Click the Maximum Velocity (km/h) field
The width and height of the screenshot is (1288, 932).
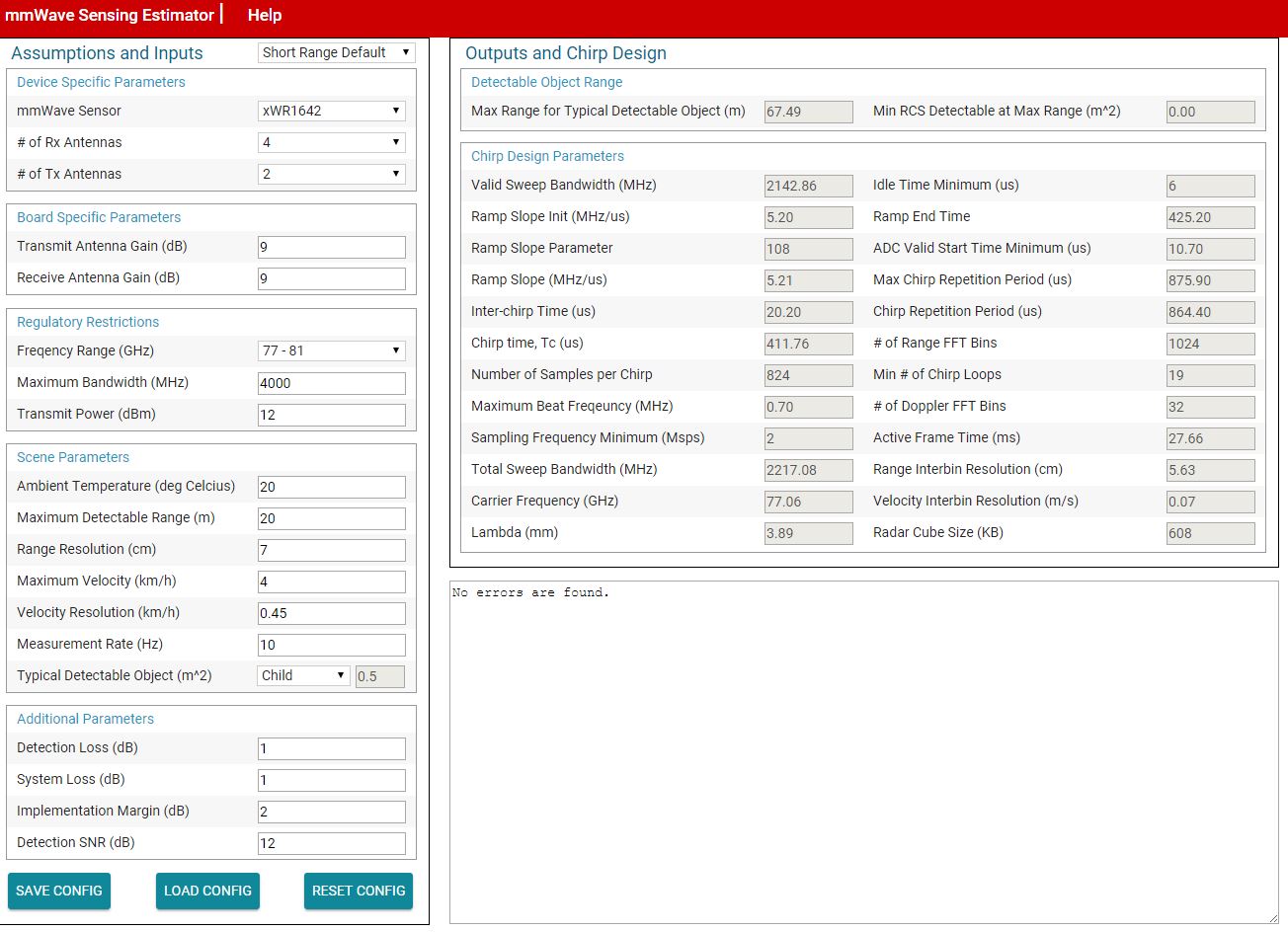point(332,582)
